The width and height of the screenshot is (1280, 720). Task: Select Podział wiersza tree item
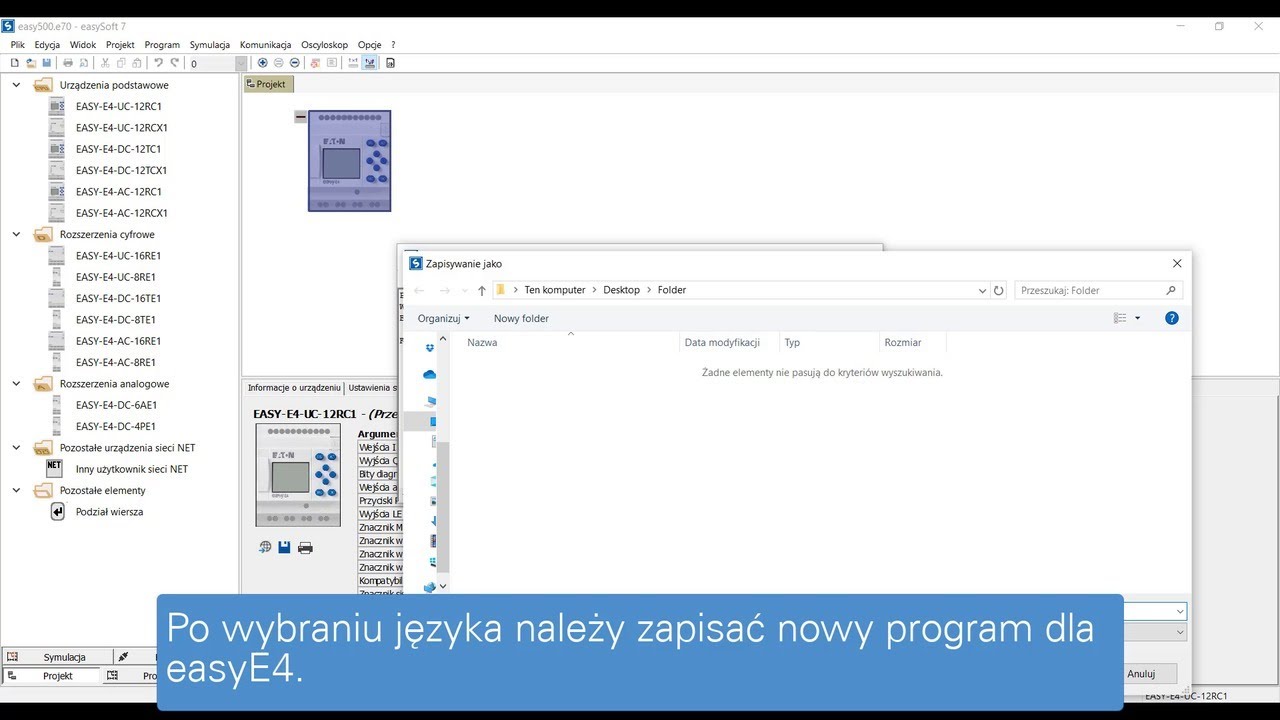click(109, 512)
